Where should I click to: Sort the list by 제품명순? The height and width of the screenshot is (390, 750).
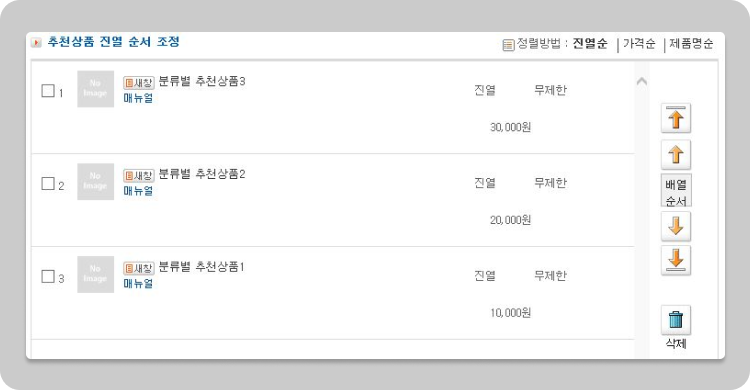[x=691, y=44]
